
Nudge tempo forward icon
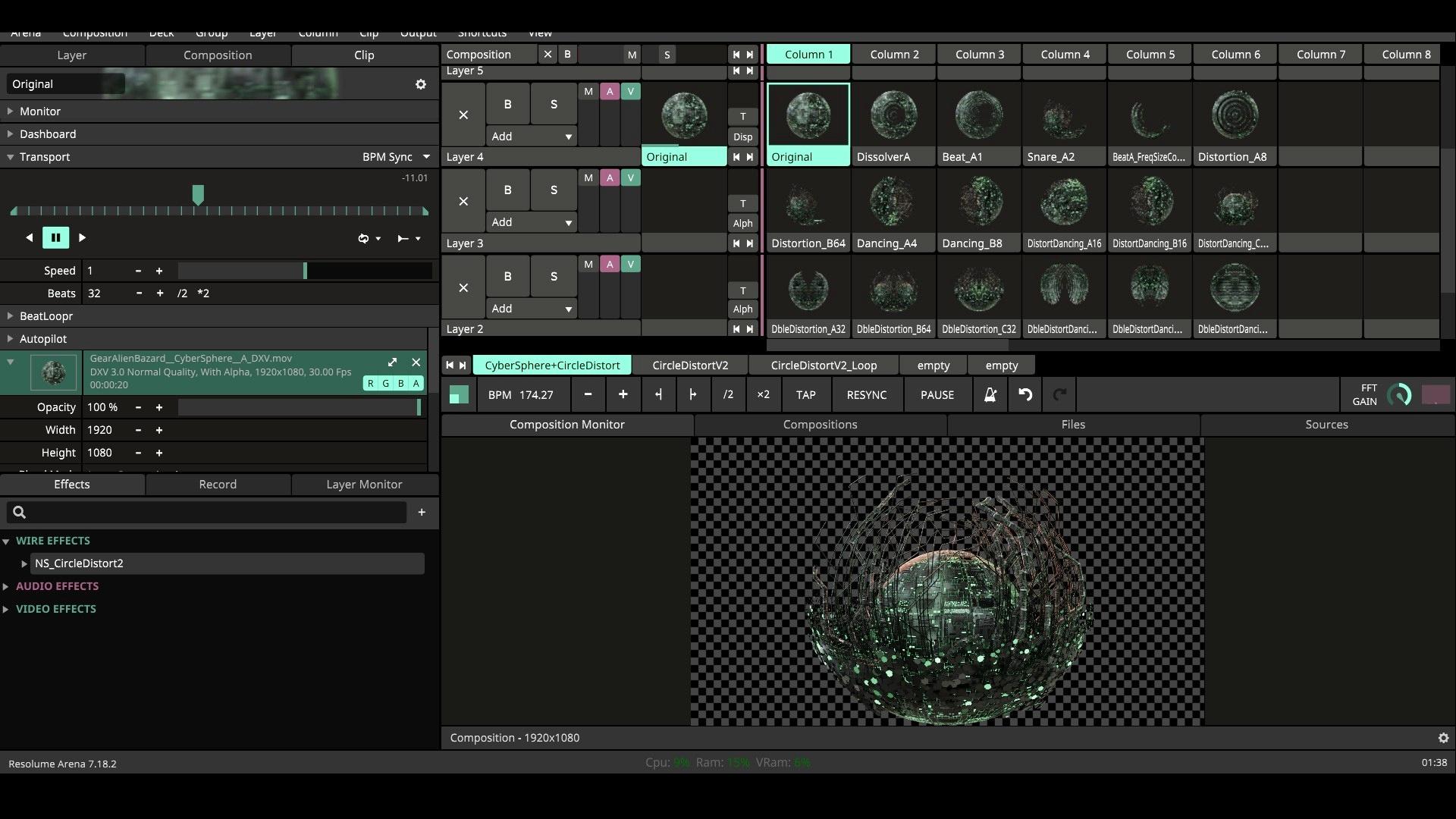point(692,395)
